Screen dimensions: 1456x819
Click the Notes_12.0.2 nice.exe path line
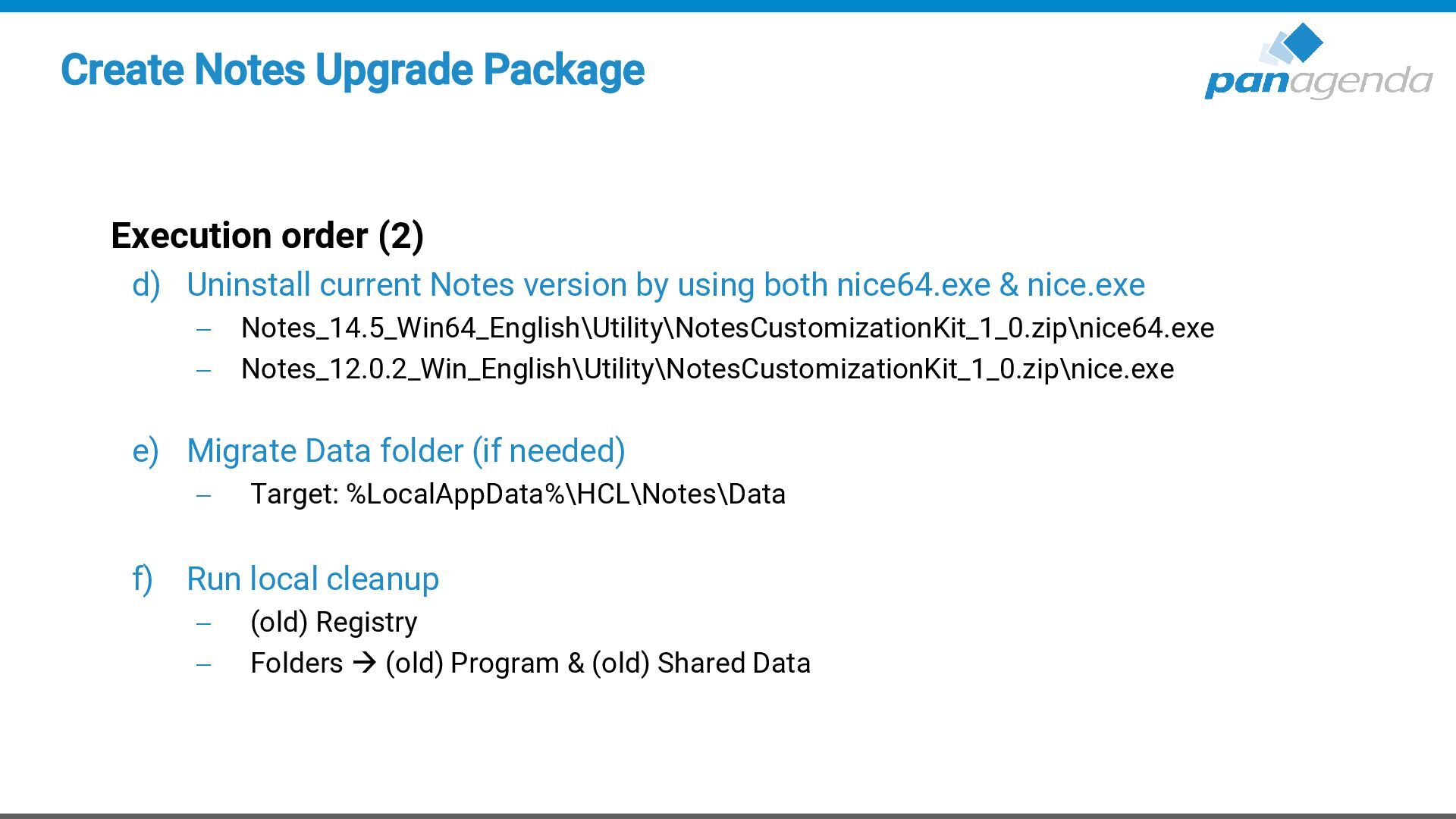[707, 369]
